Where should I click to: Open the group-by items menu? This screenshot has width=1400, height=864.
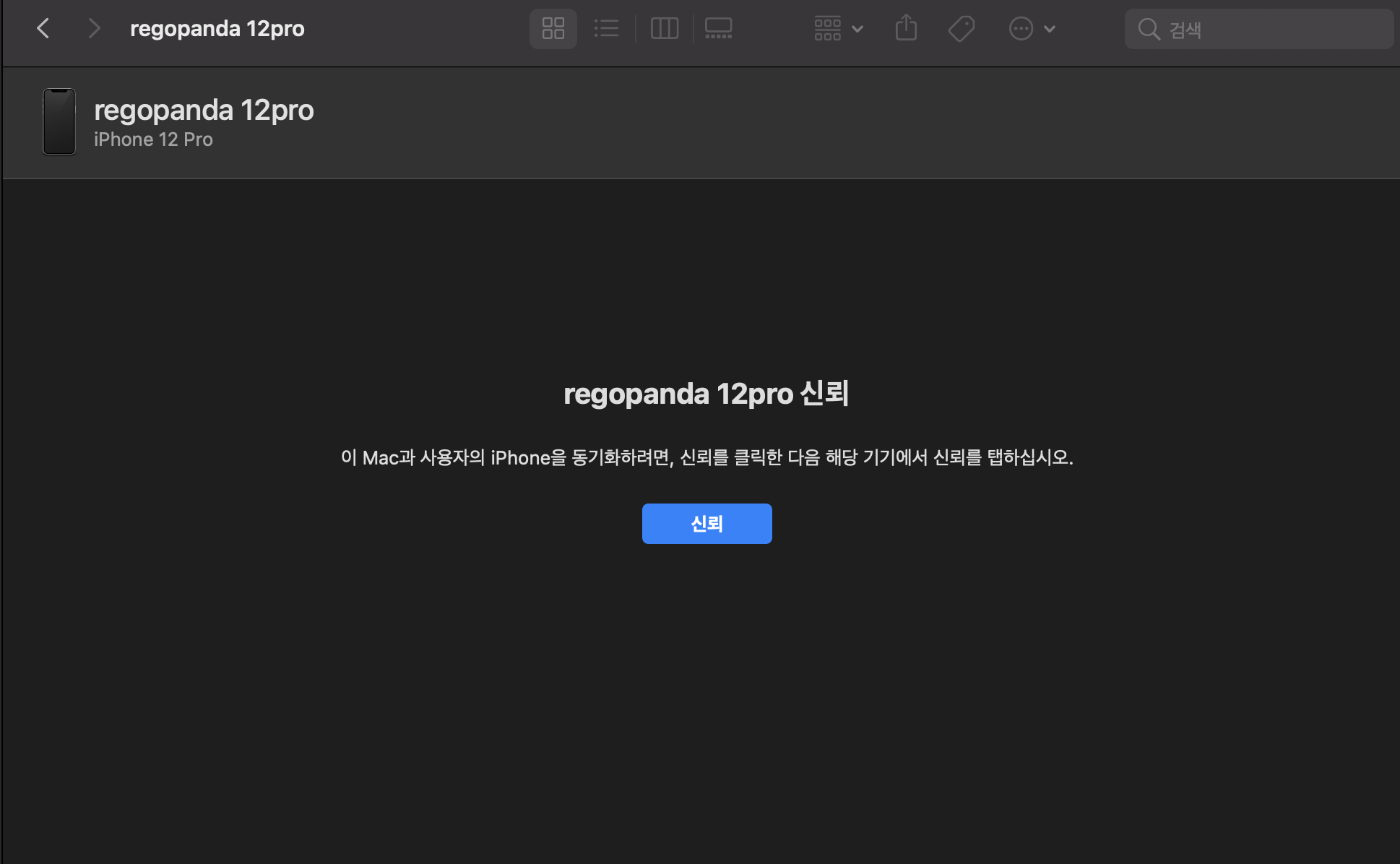(828, 29)
